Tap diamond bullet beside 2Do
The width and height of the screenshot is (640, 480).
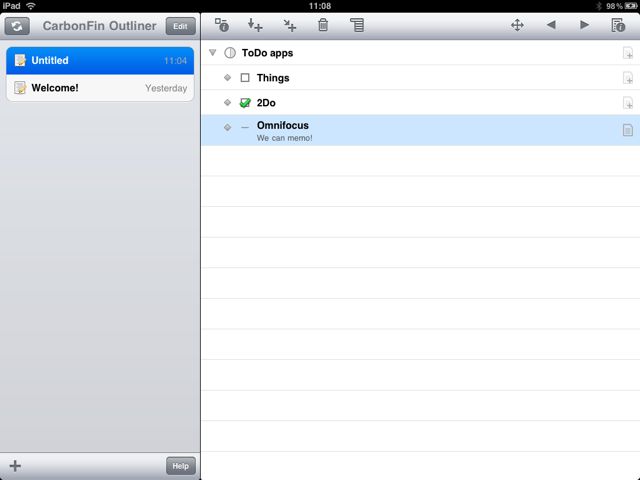(227, 102)
